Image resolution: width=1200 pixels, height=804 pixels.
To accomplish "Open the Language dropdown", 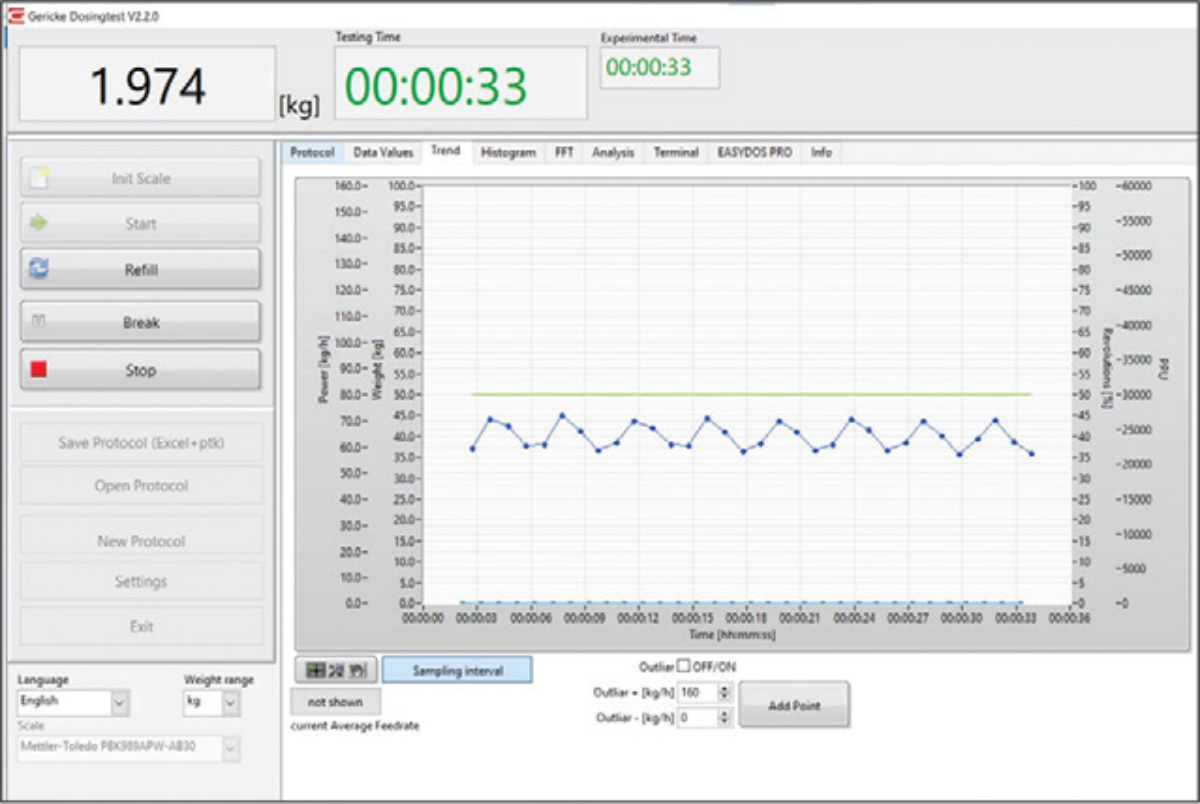I will click(x=120, y=703).
